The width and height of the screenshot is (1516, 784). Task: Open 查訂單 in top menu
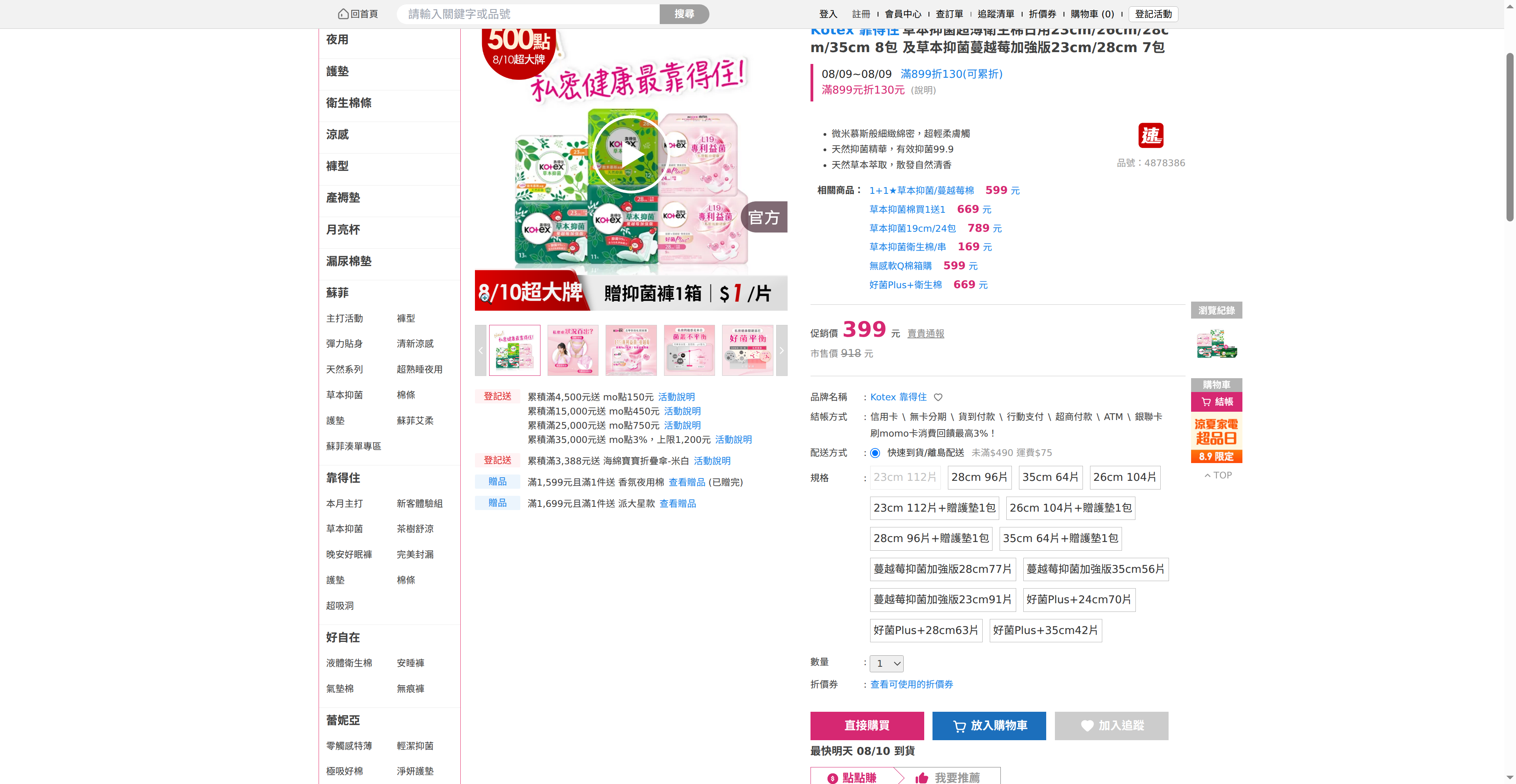949,14
